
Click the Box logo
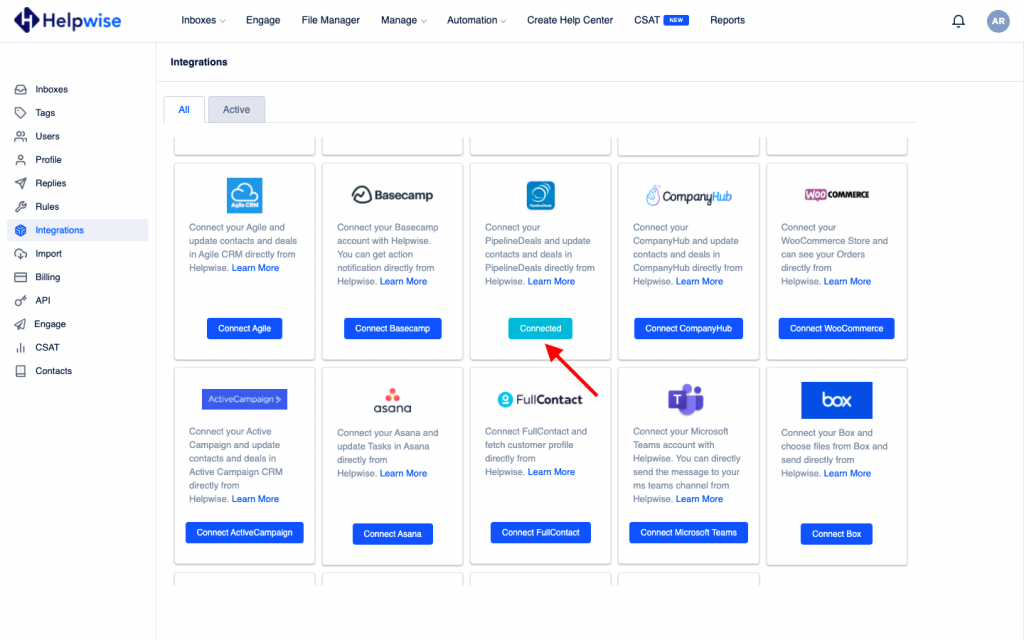837,400
